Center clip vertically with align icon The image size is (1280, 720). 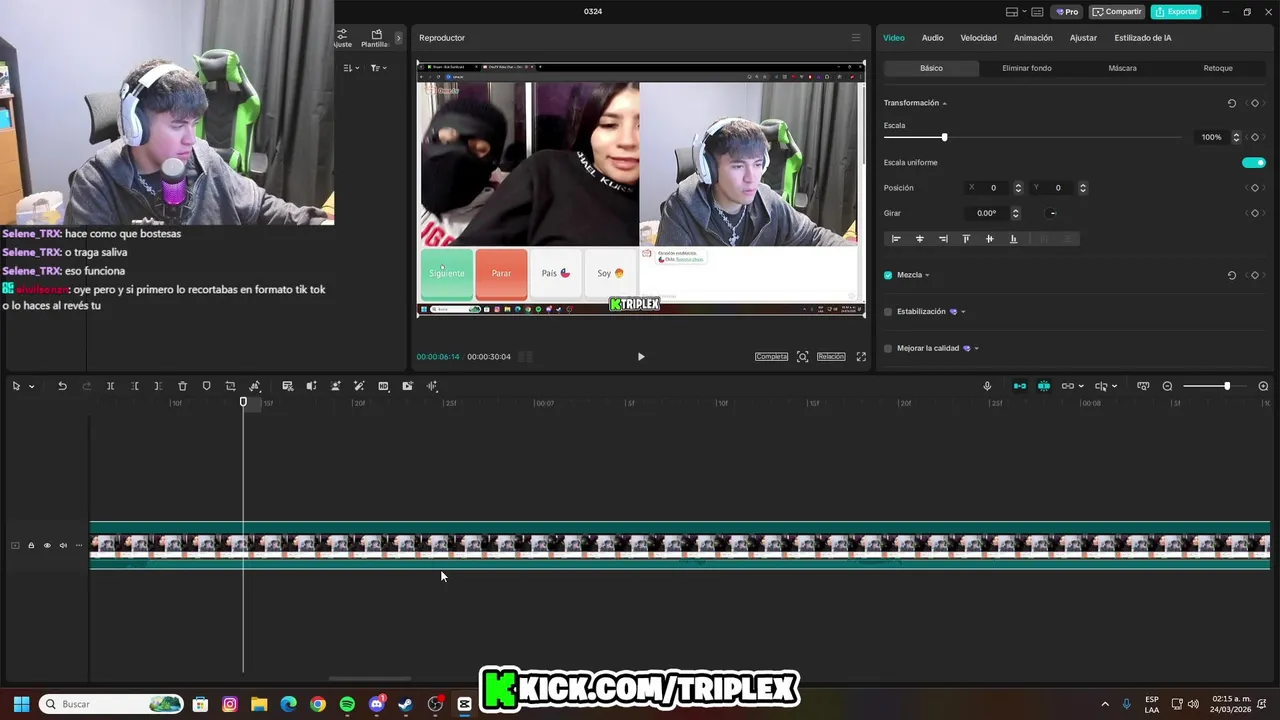point(989,239)
